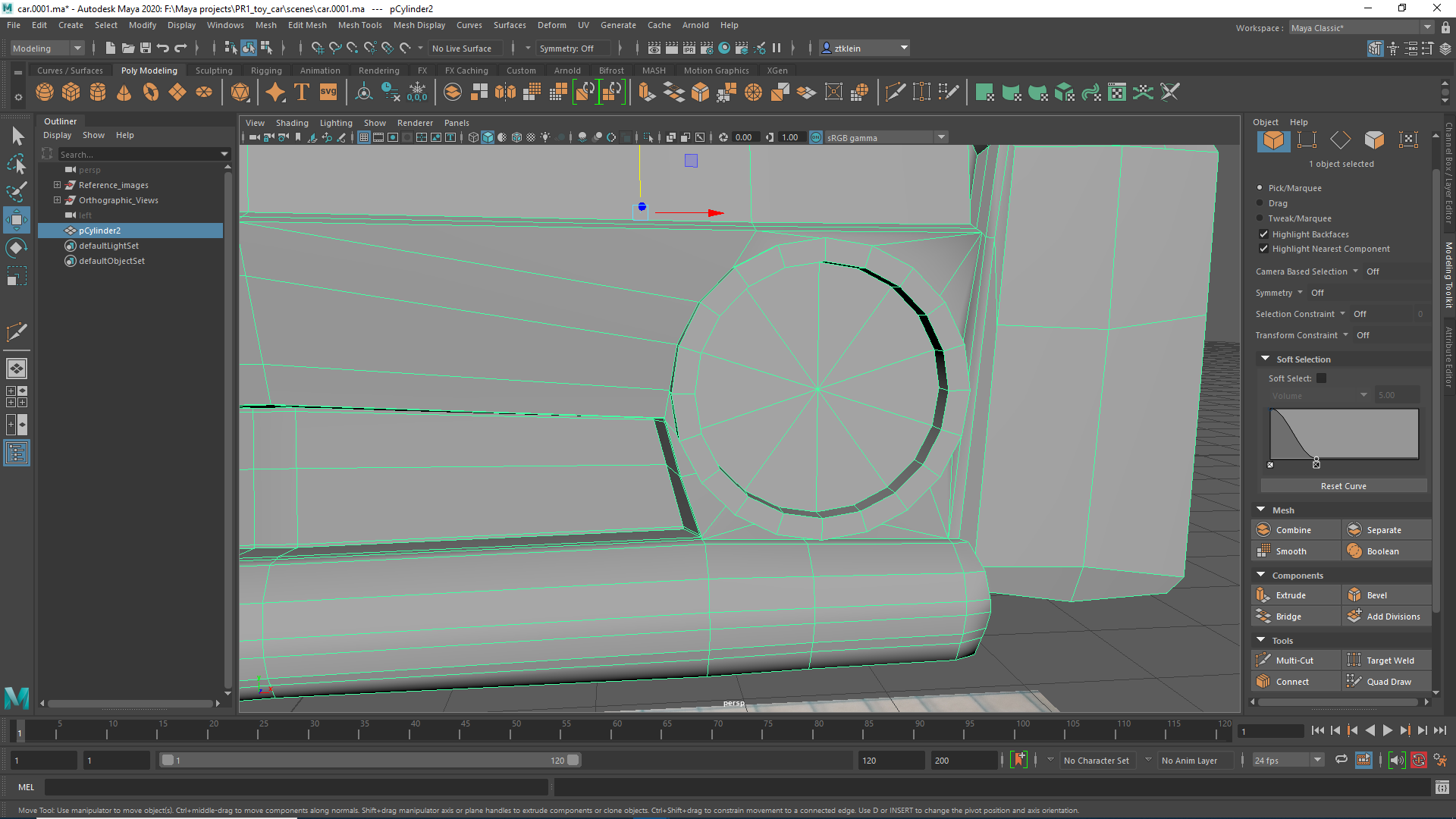Switch to the Sculpting shelf tab
The width and height of the screenshot is (1456, 819).
[x=213, y=70]
